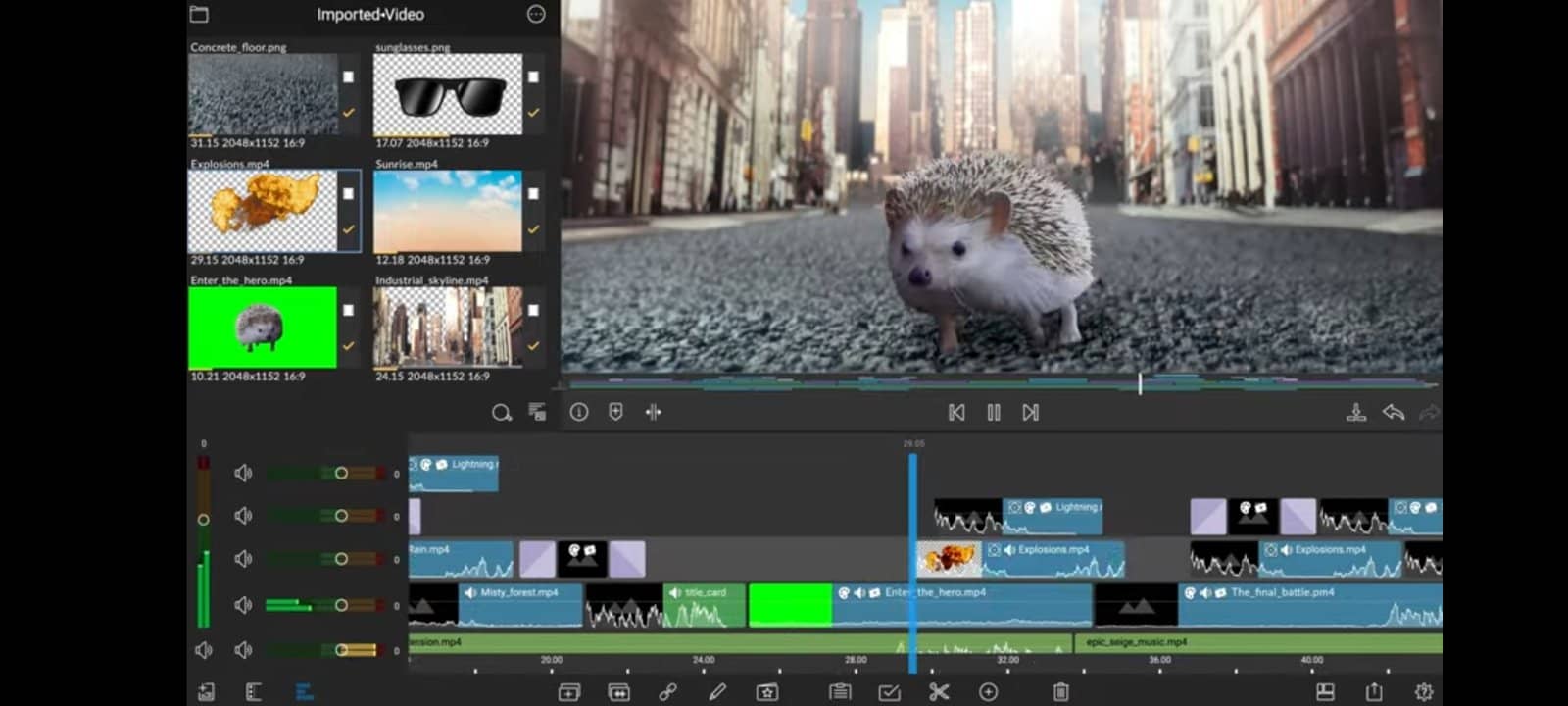Image resolution: width=1568 pixels, height=706 pixels.
Task: Open the export share icon
Action: (x=1374, y=692)
